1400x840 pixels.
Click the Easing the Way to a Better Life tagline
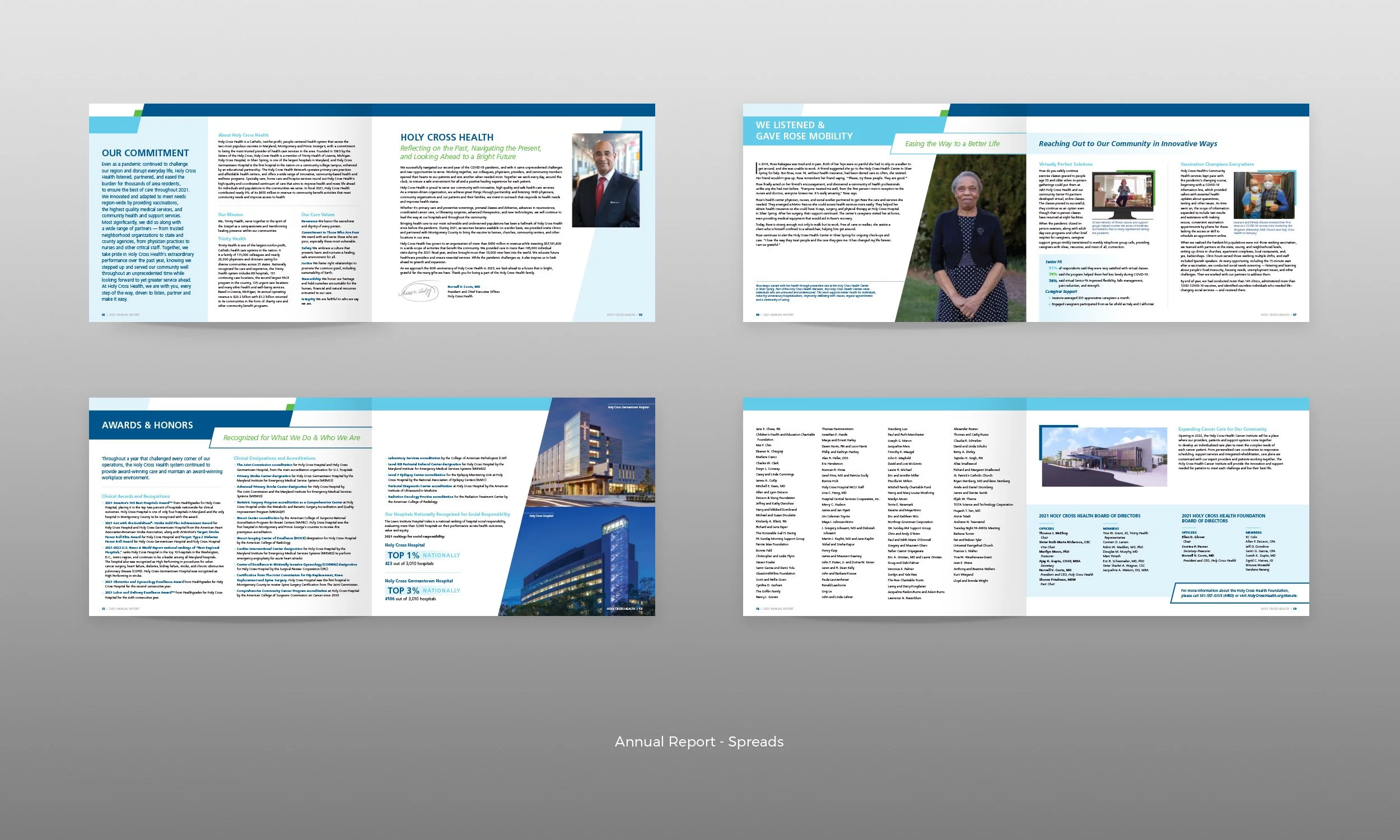[x=952, y=144]
